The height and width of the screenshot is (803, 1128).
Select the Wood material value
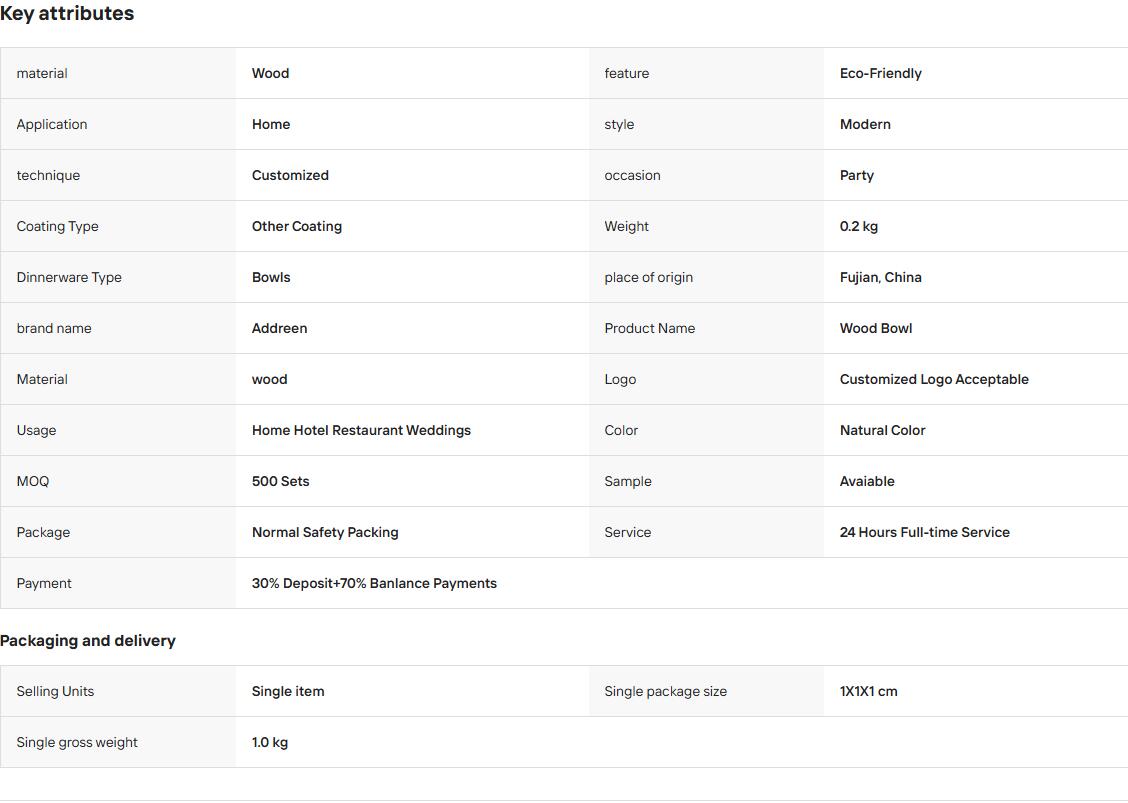tap(270, 73)
